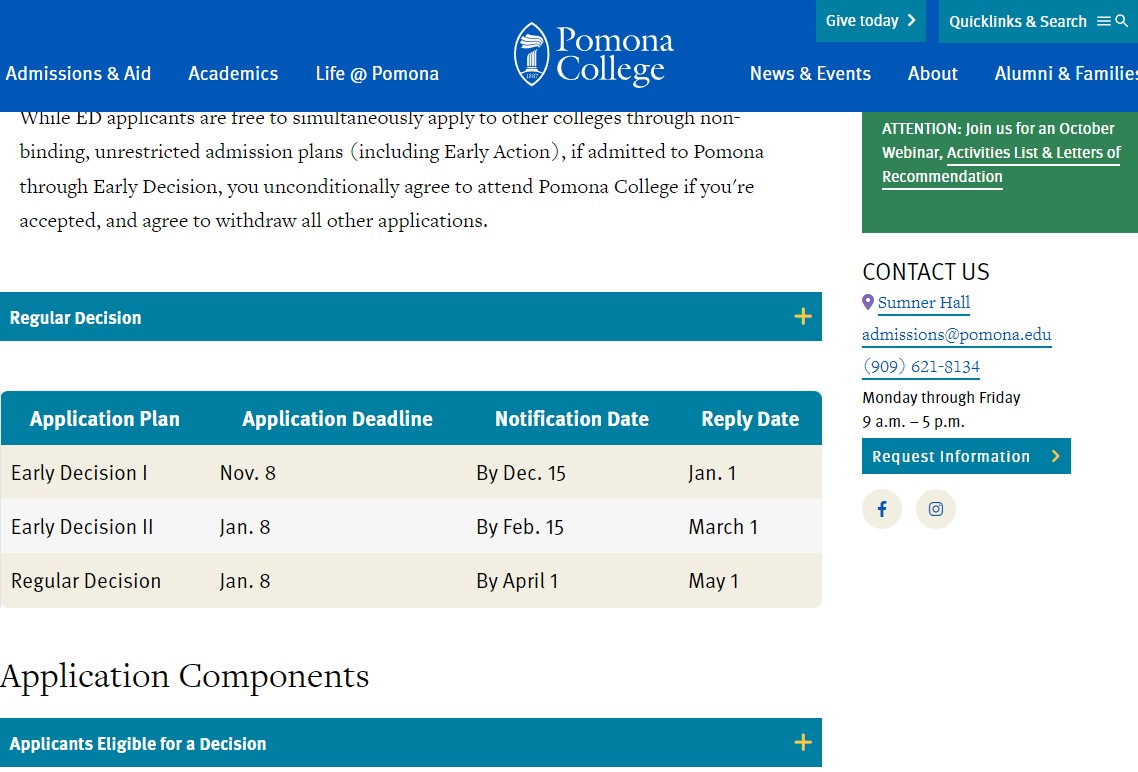
Task: Click the Give today arrow chevron
Action: (x=912, y=20)
